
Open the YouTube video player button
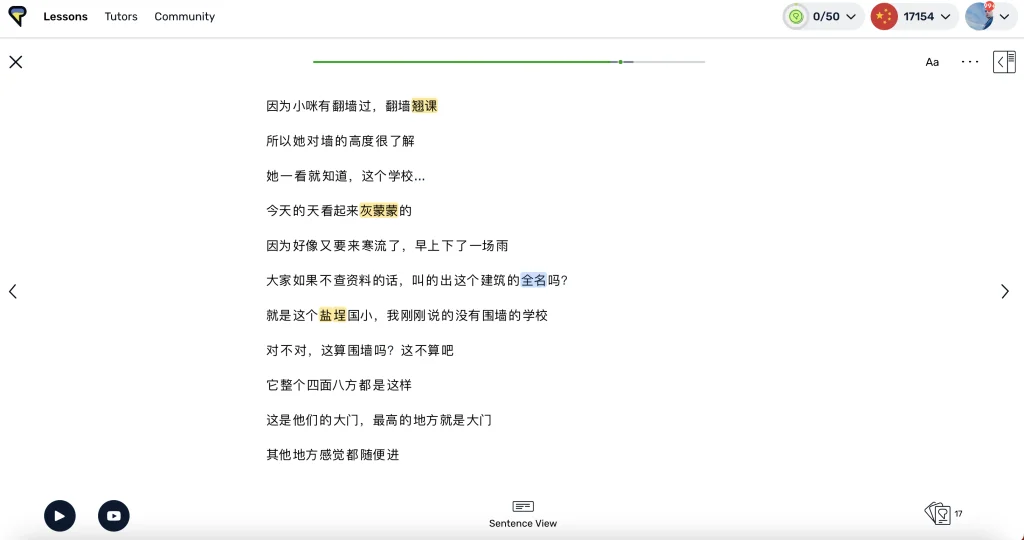pos(114,516)
